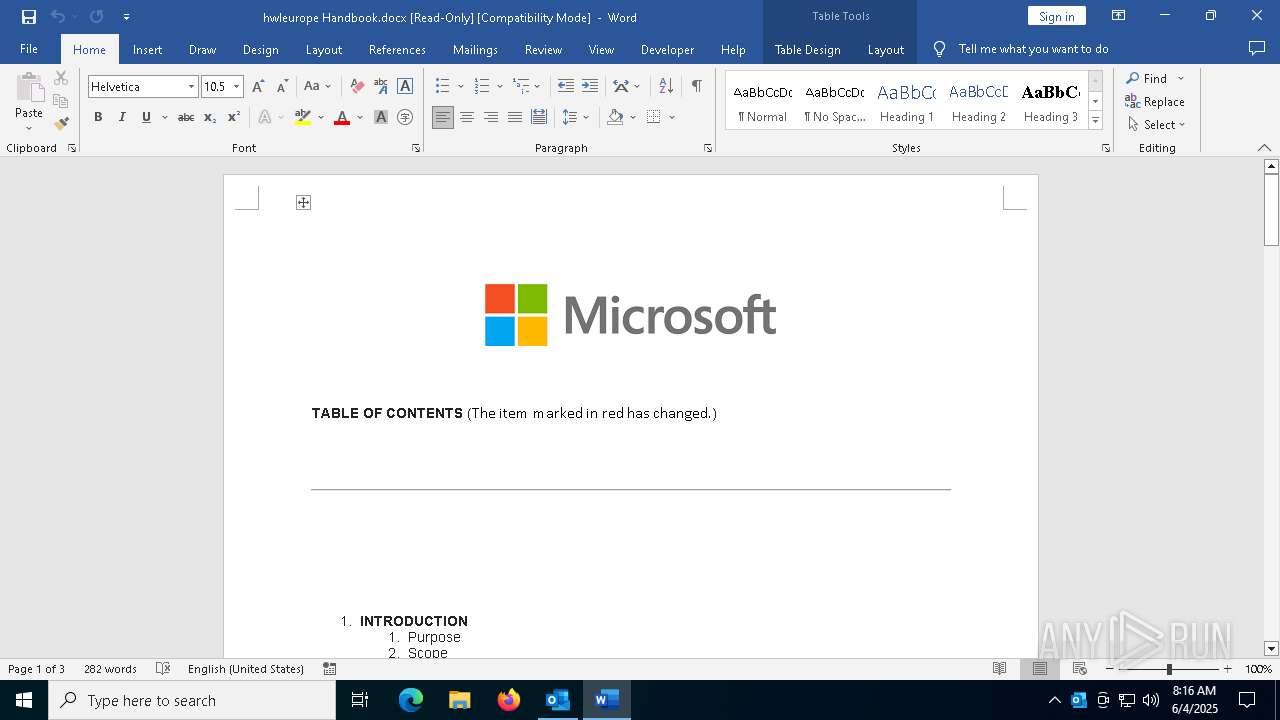The image size is (1280, 720).
Task: Click the Save icon in the title bar
Action: click(x=29, y=17)
